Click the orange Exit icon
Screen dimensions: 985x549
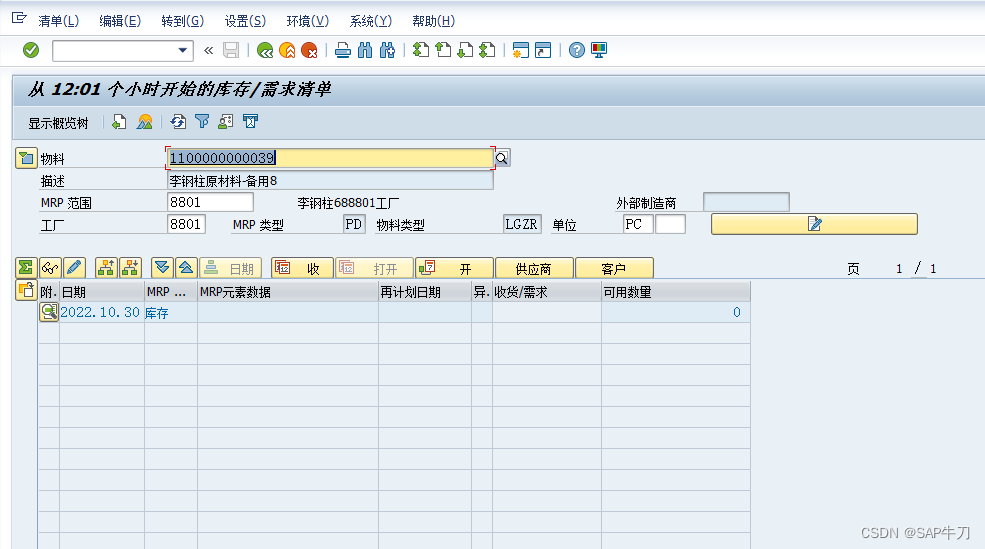287,50
